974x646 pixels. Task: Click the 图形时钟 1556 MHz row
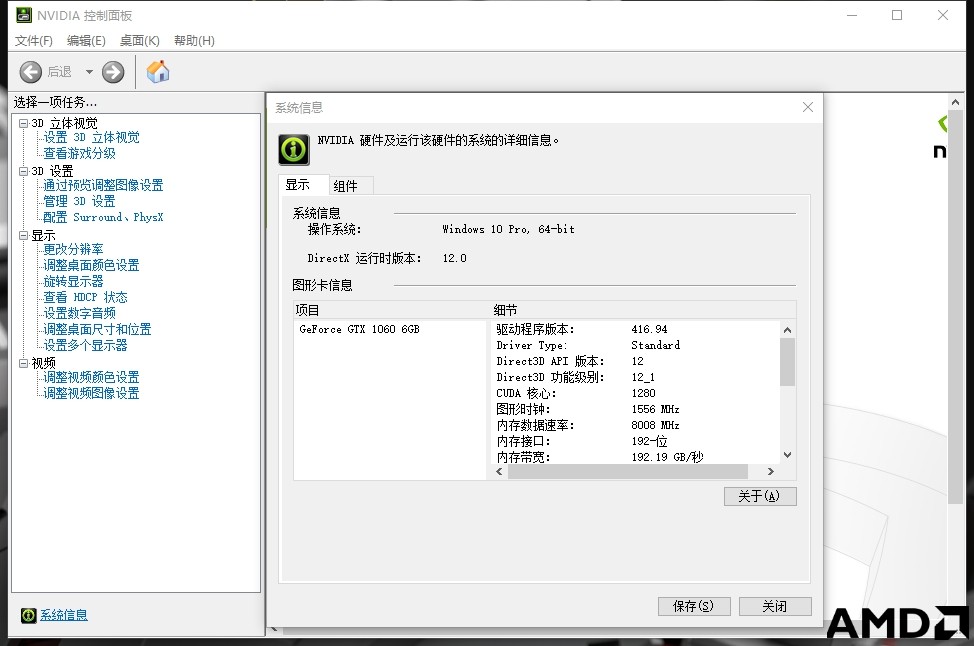(x=637, y=409)
